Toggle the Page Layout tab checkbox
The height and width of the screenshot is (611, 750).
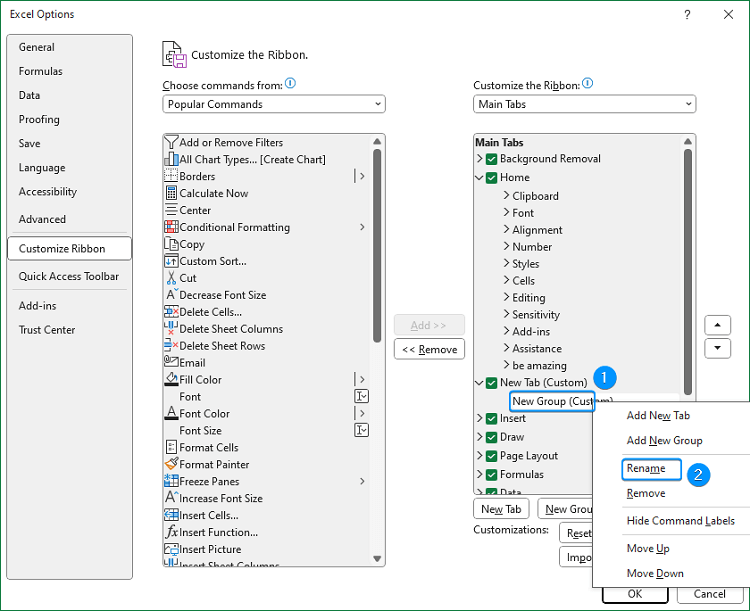coord(491,456)
